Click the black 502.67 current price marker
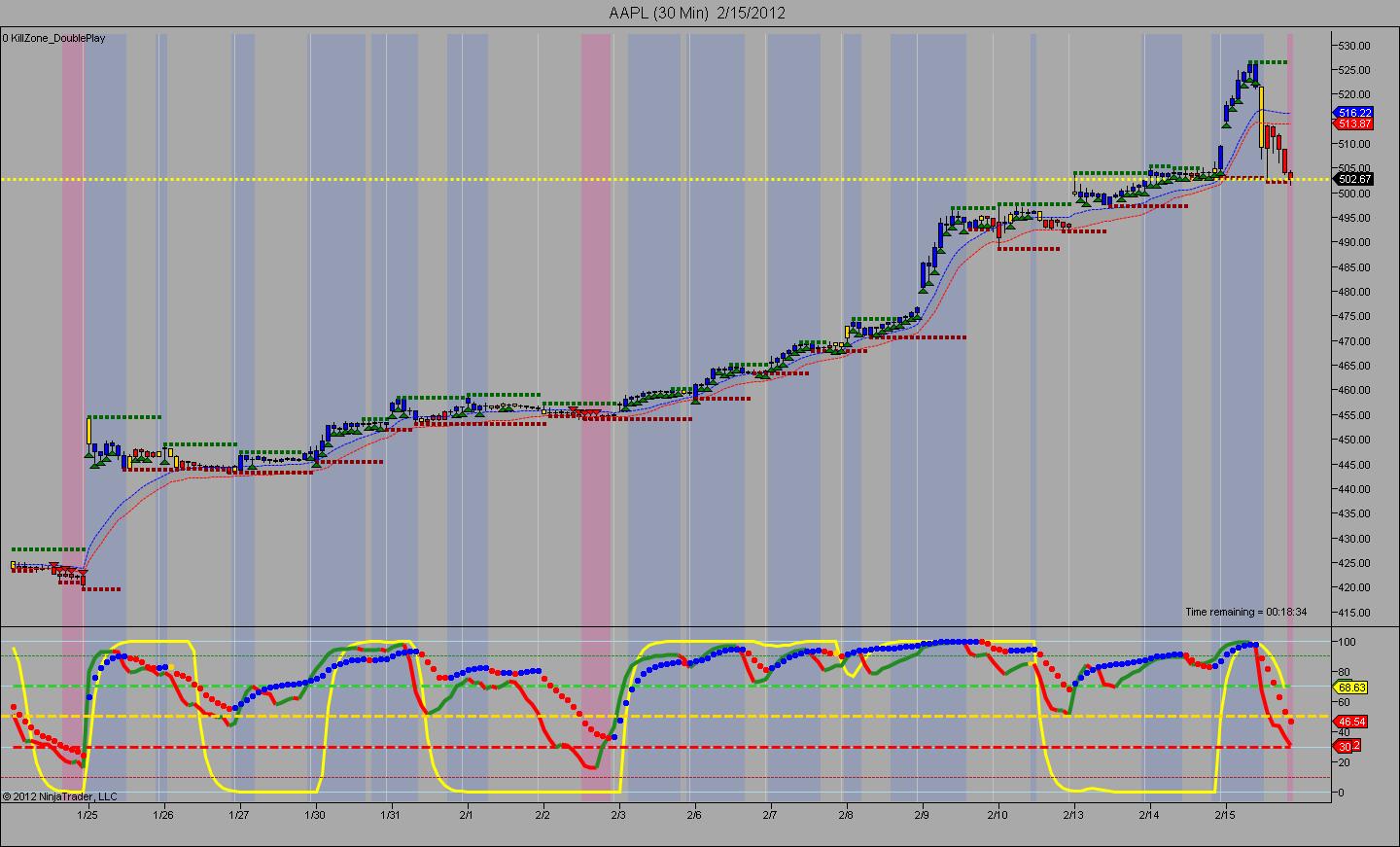Screen dimensions: 1400x847 tap(1354, 179)
